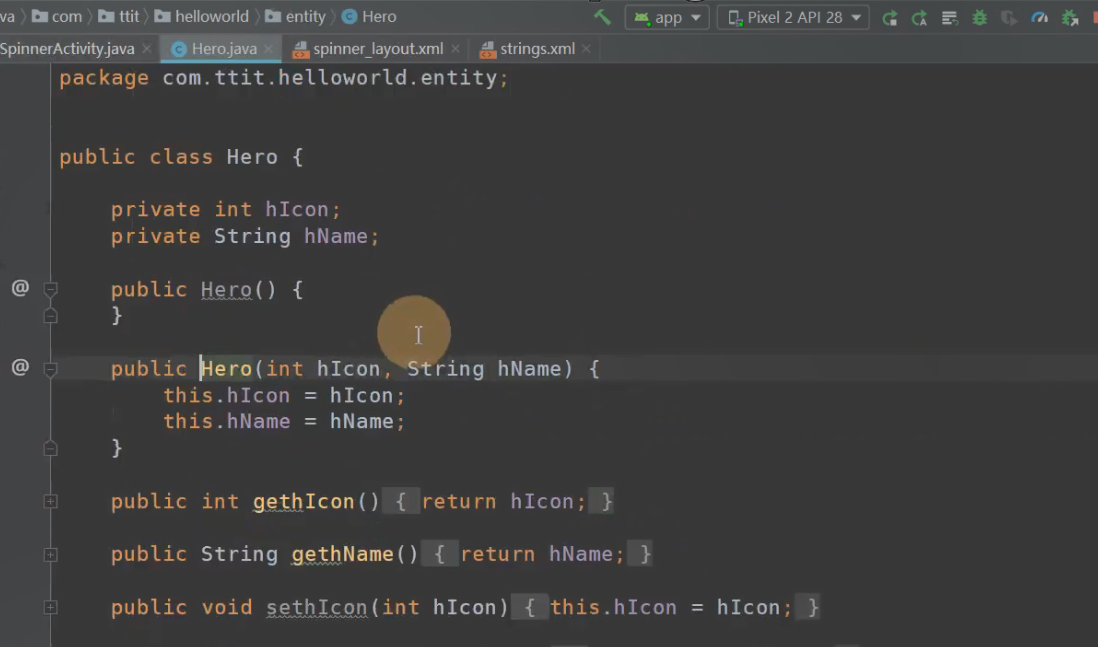
Task: Open the strings.xml tab
Action: pos(537,49)
